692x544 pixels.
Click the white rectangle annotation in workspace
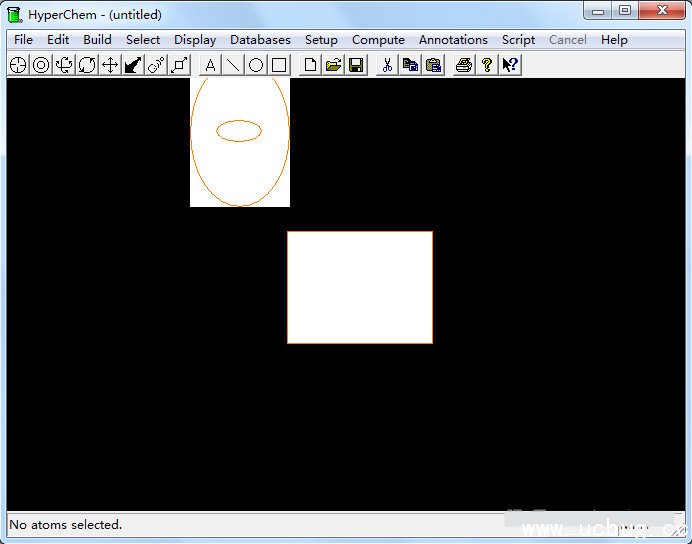[360, 288]
